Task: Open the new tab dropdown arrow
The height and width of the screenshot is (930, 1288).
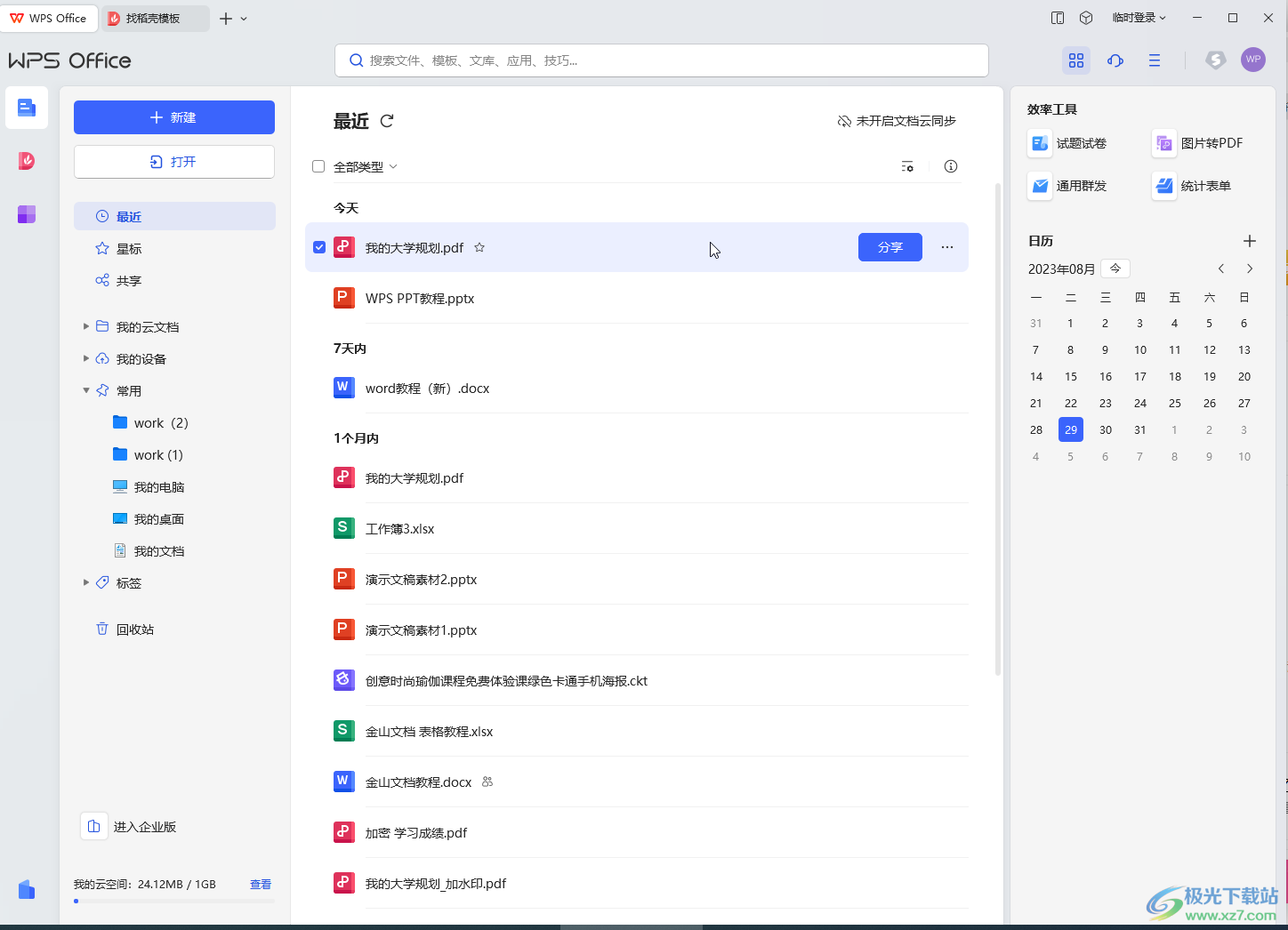Action: (x=245, y=19)
